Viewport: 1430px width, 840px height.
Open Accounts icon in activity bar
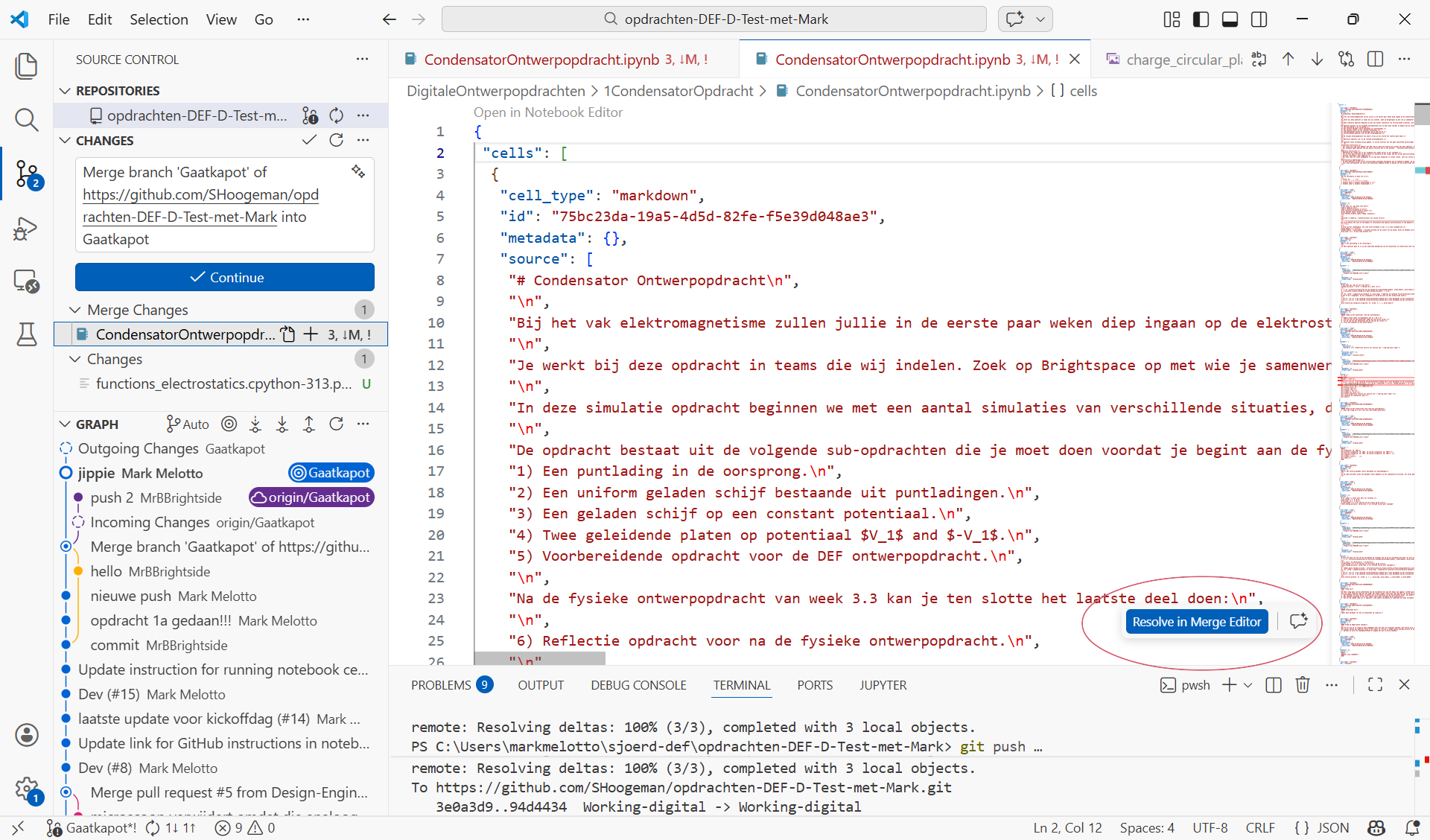(27, 735)
